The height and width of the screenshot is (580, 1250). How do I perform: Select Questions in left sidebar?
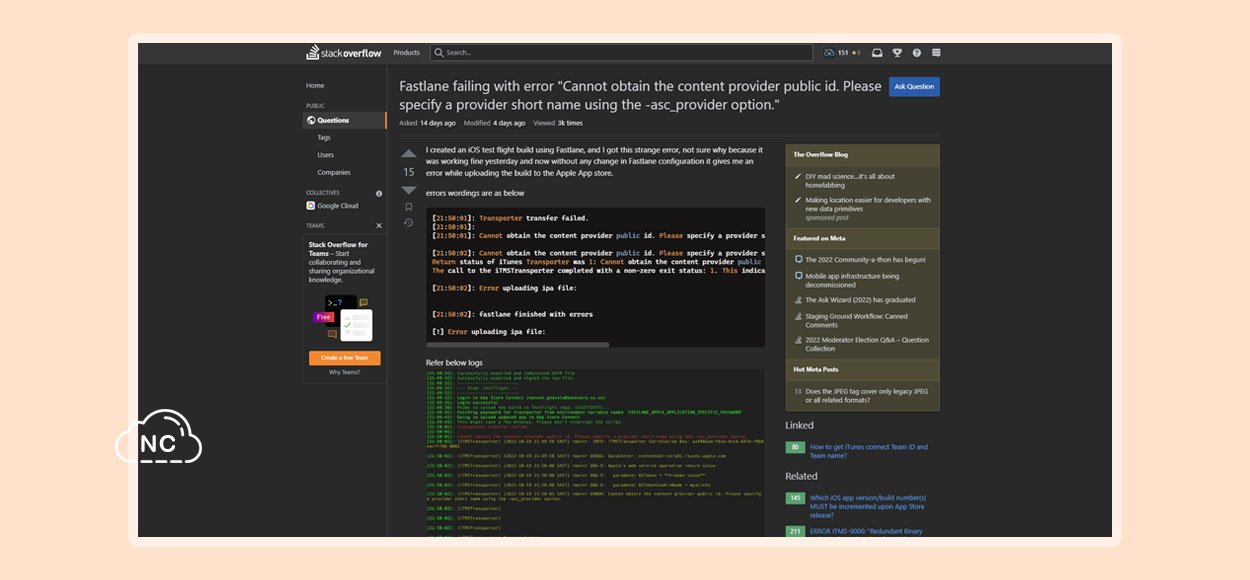tap(344, 120)
